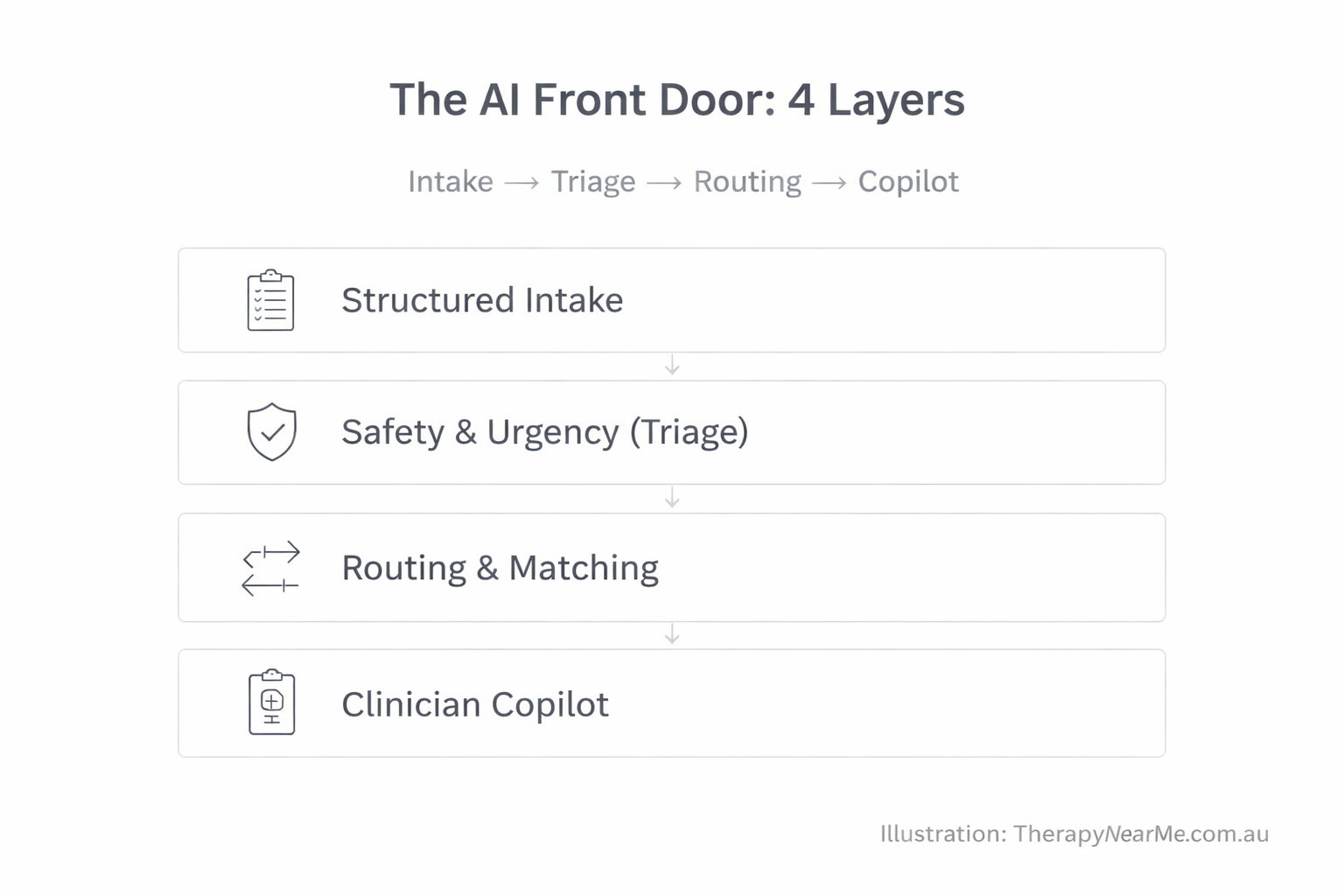Click the word Intake in the subtitle
This screenshot has width=1344, height=896.
click(451, 182)
